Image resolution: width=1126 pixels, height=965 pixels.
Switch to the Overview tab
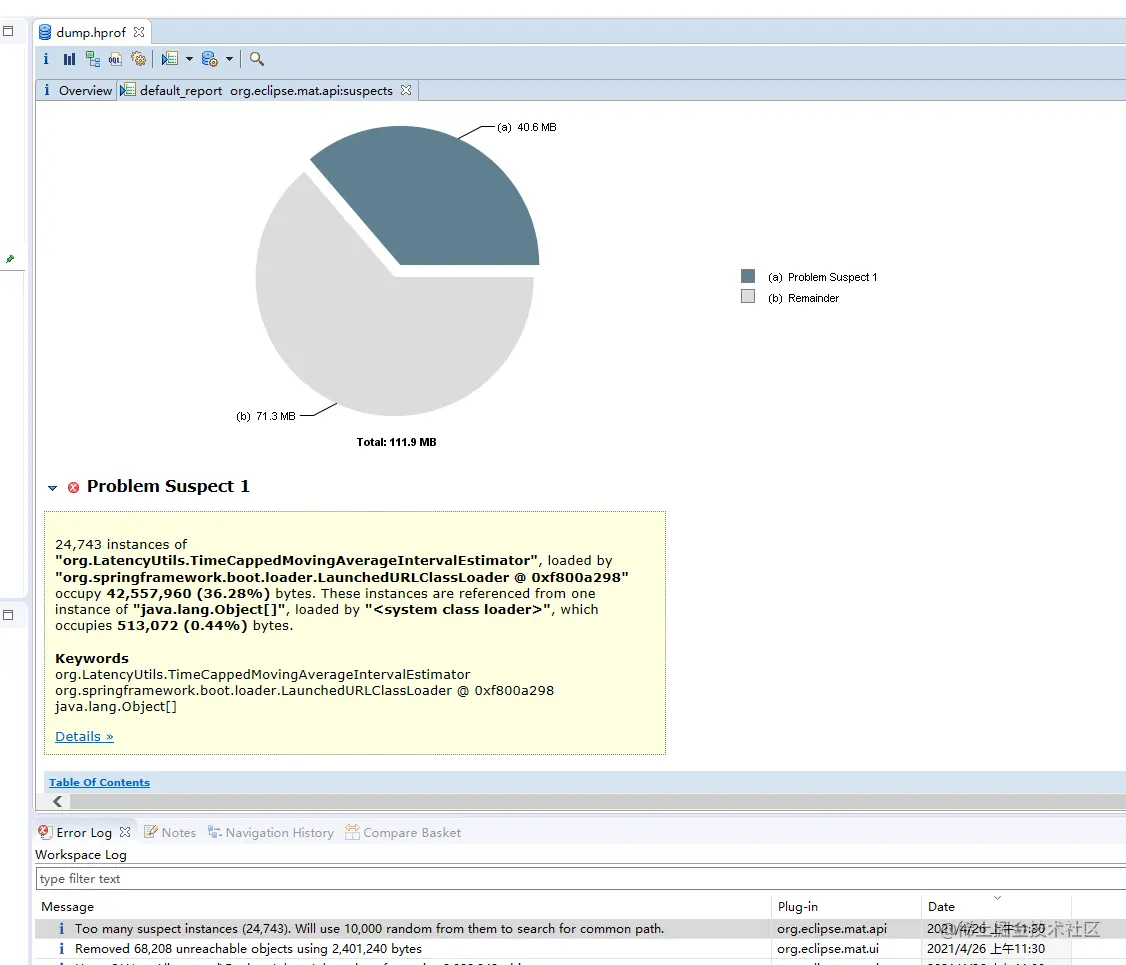78,90
